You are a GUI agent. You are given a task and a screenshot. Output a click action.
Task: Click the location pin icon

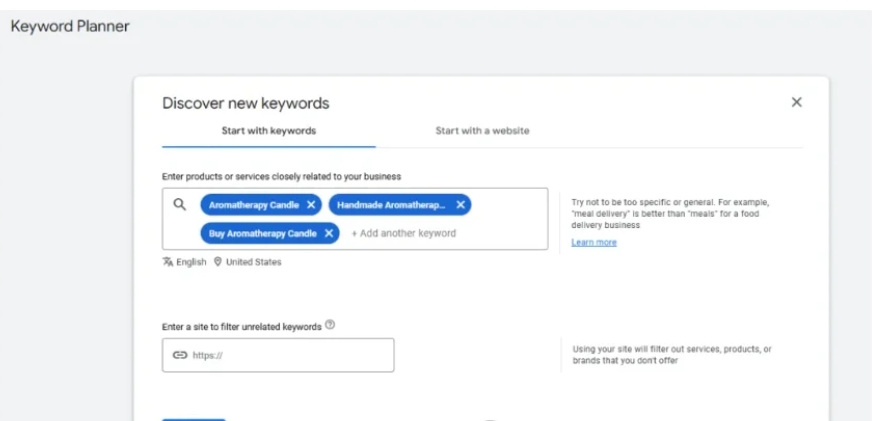coord(217,261)
